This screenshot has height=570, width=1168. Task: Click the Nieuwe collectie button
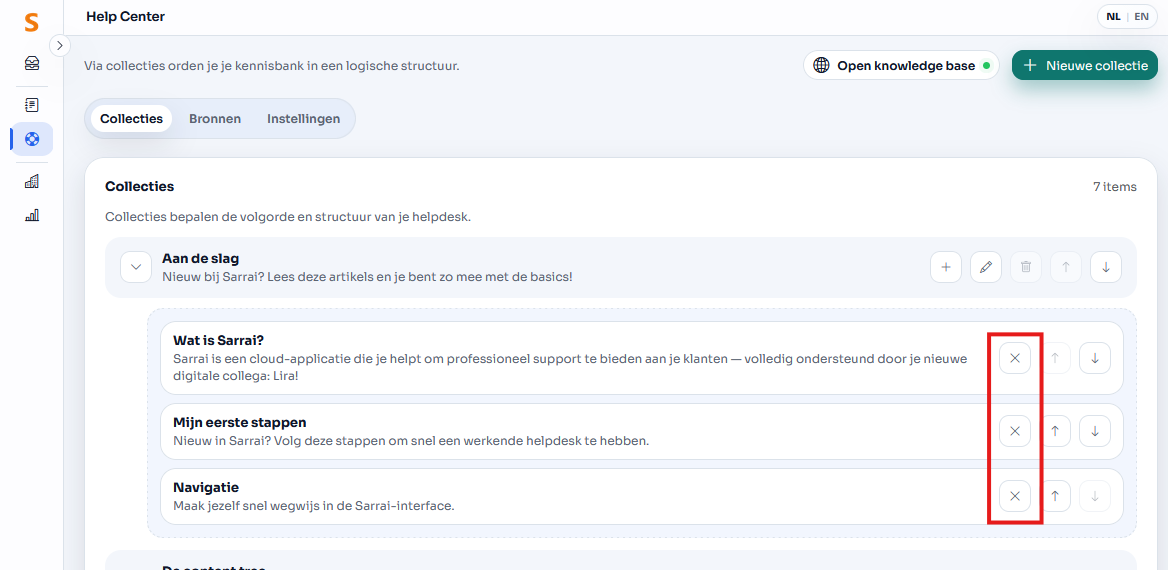(x=1084, y=66)
